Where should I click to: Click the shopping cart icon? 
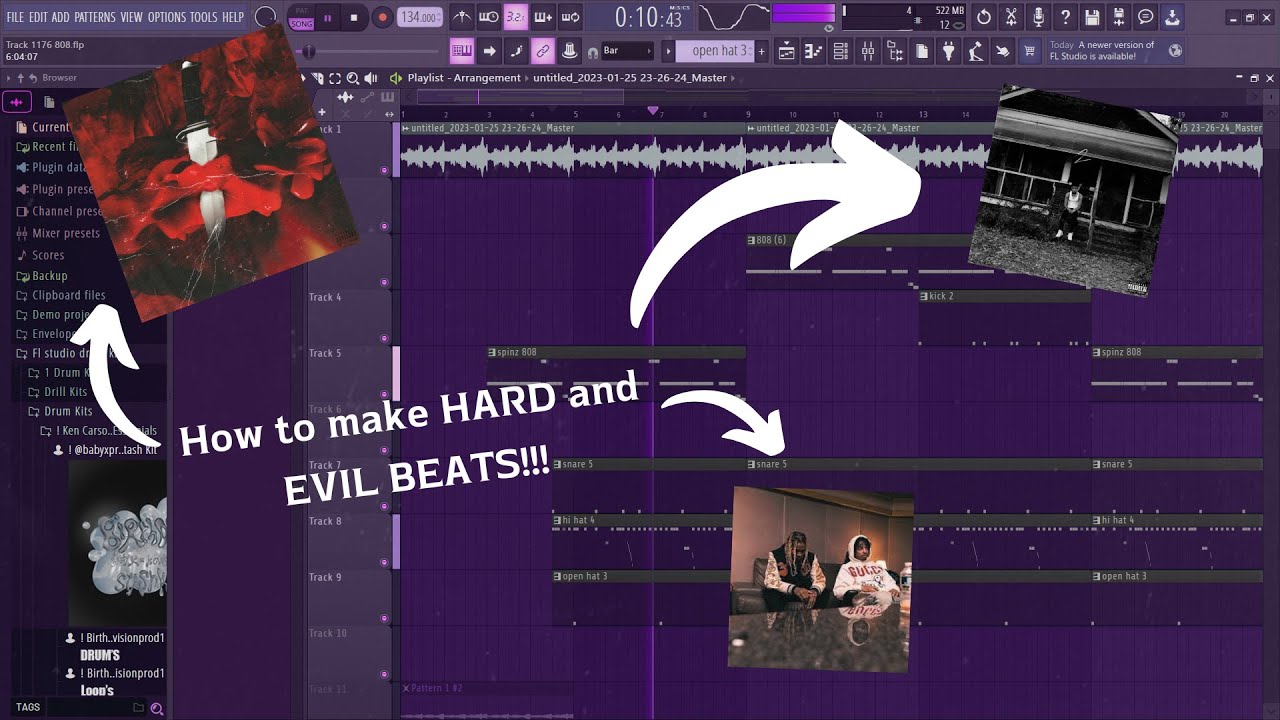[1030, 51]
